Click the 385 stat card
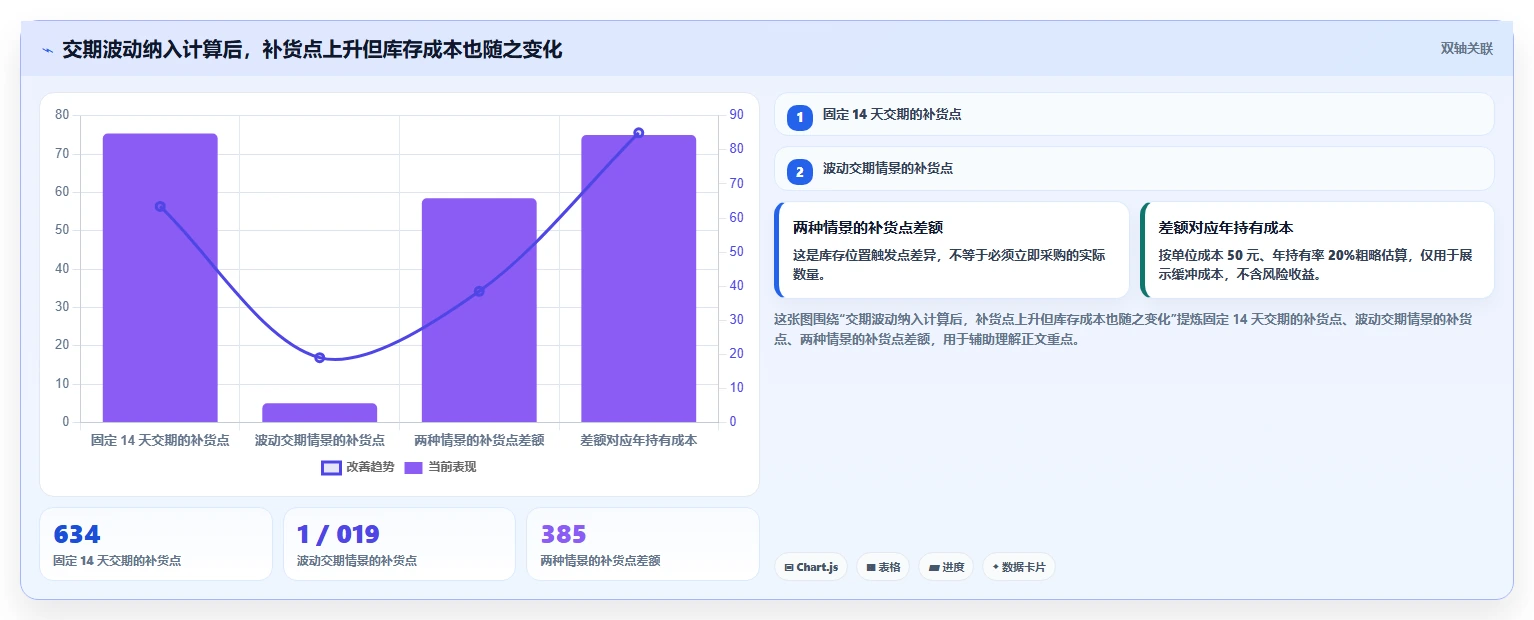The width and height of the screenshot is (1534, 620). click(643, 544)
